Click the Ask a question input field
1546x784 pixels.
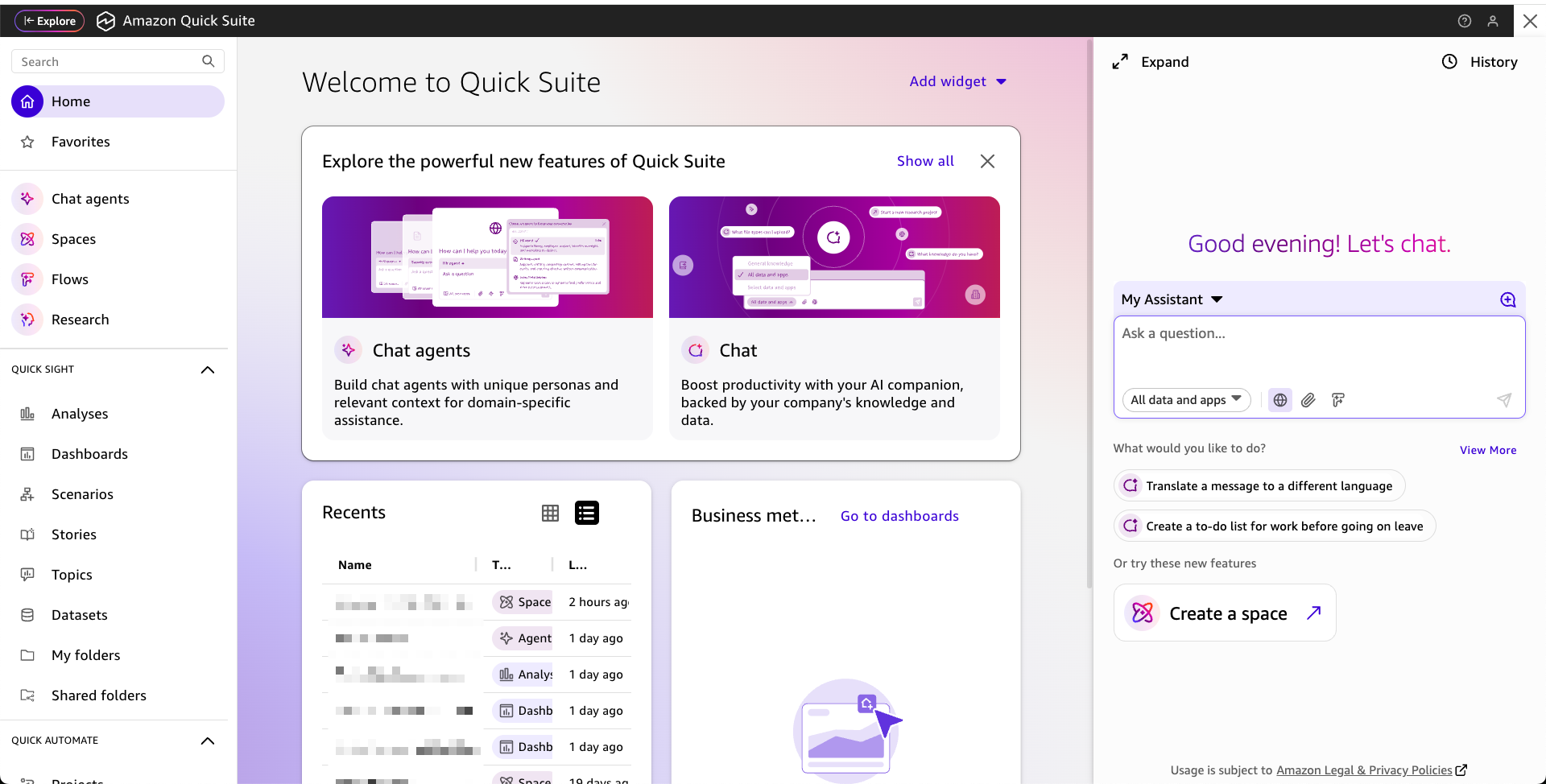pos(1318,333)
